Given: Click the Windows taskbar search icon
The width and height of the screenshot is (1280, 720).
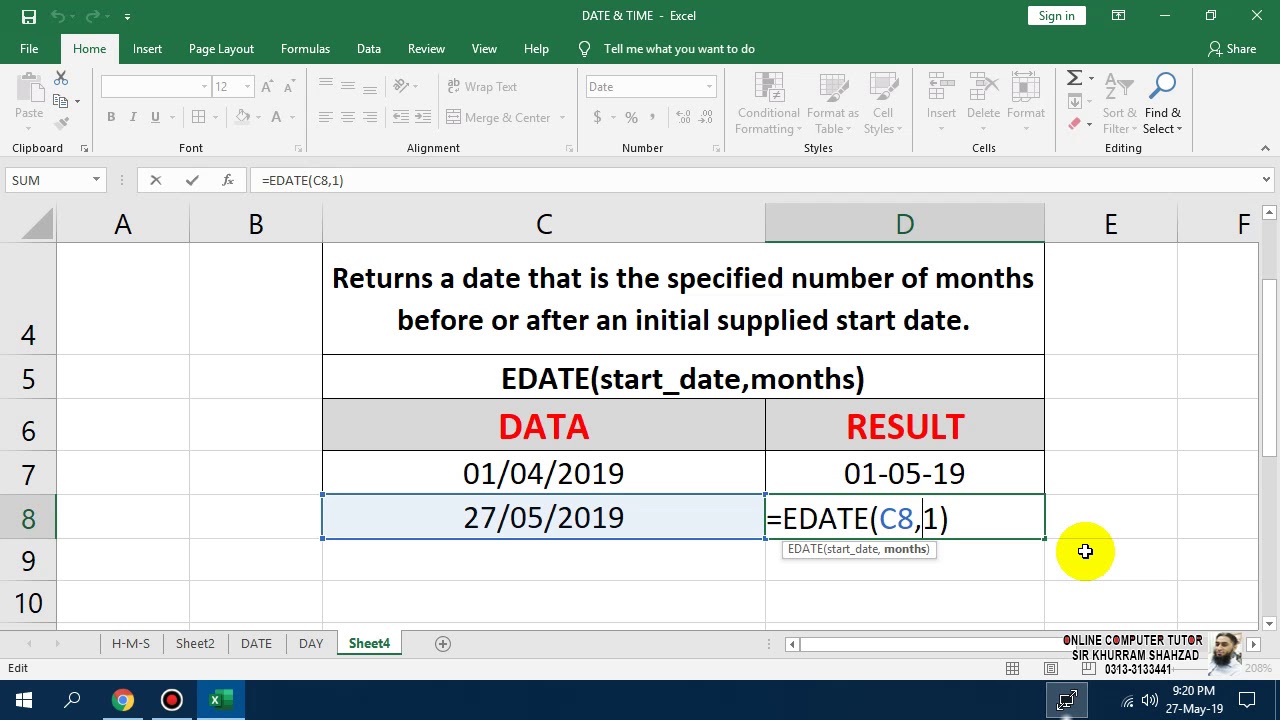Looking at the screenshot, I should (72, 700).
